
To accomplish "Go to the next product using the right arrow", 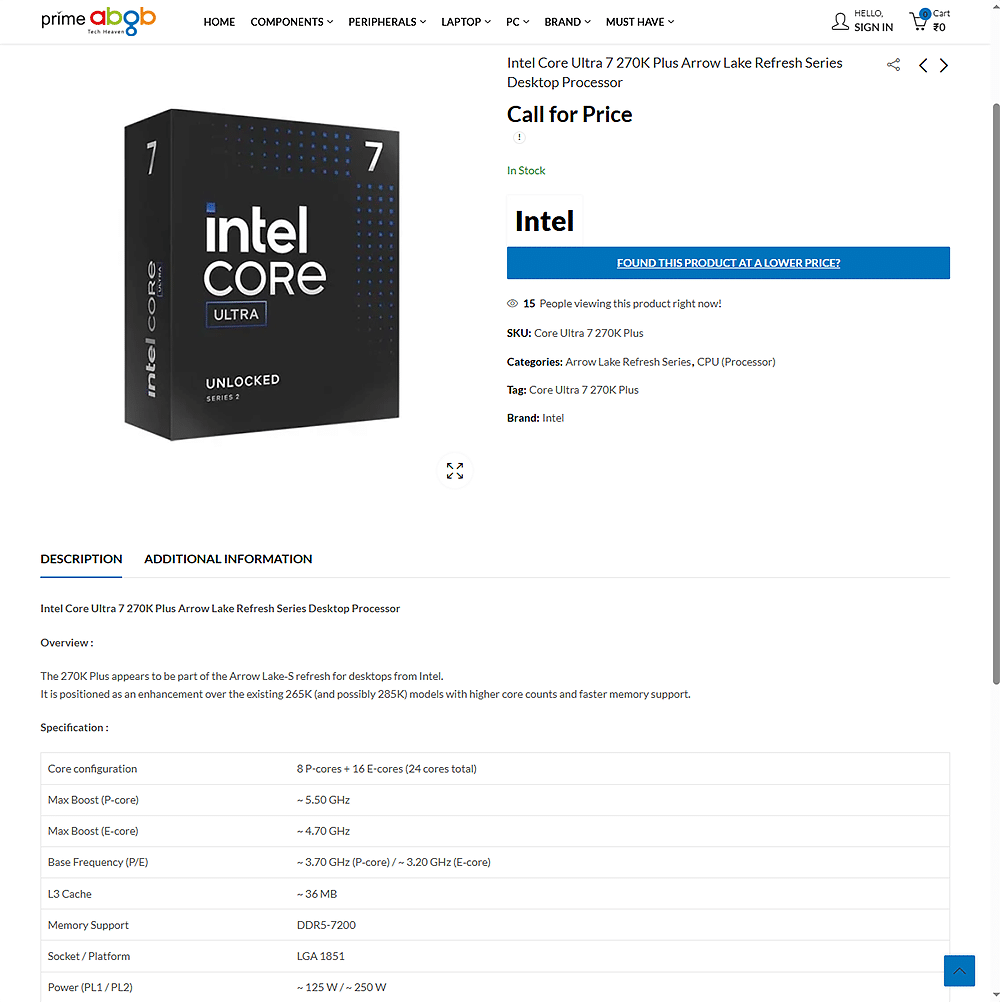I will coord(943,65).
